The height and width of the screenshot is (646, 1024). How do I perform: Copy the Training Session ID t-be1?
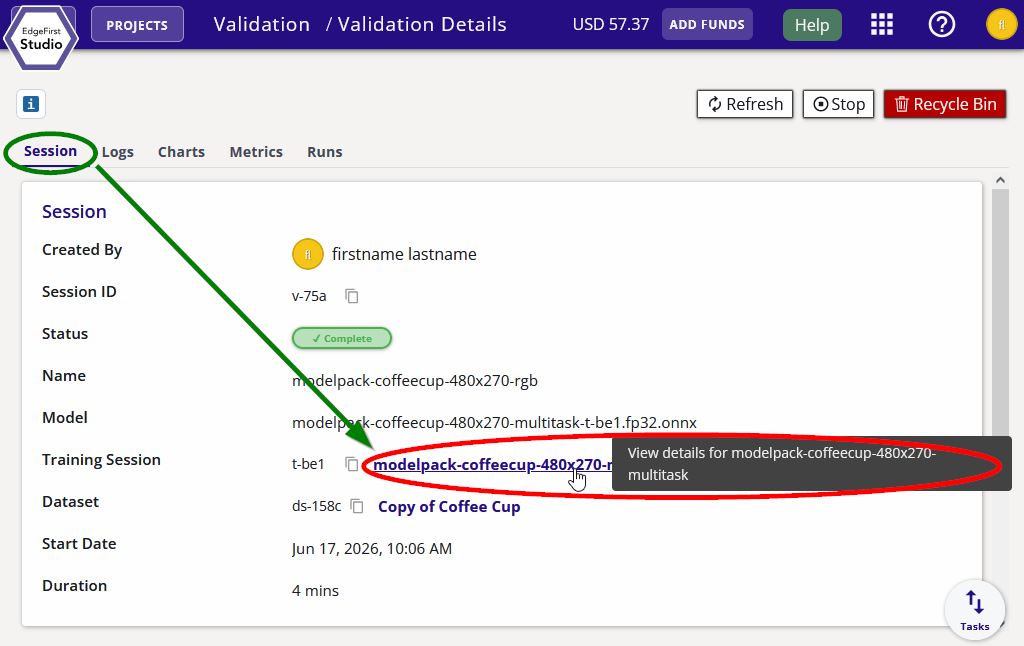tap(351, 464)
